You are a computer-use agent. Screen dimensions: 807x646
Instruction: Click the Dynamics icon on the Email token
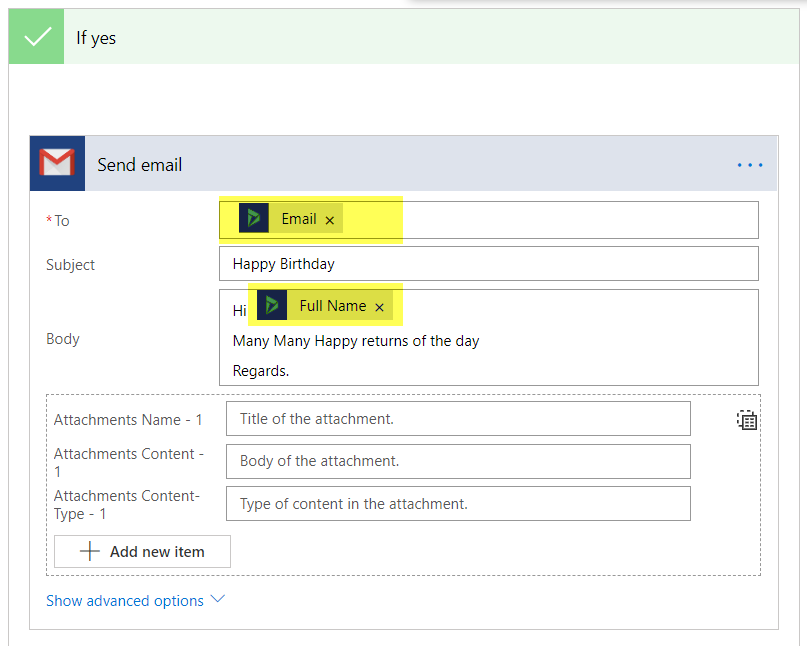[x=254, y=218]
